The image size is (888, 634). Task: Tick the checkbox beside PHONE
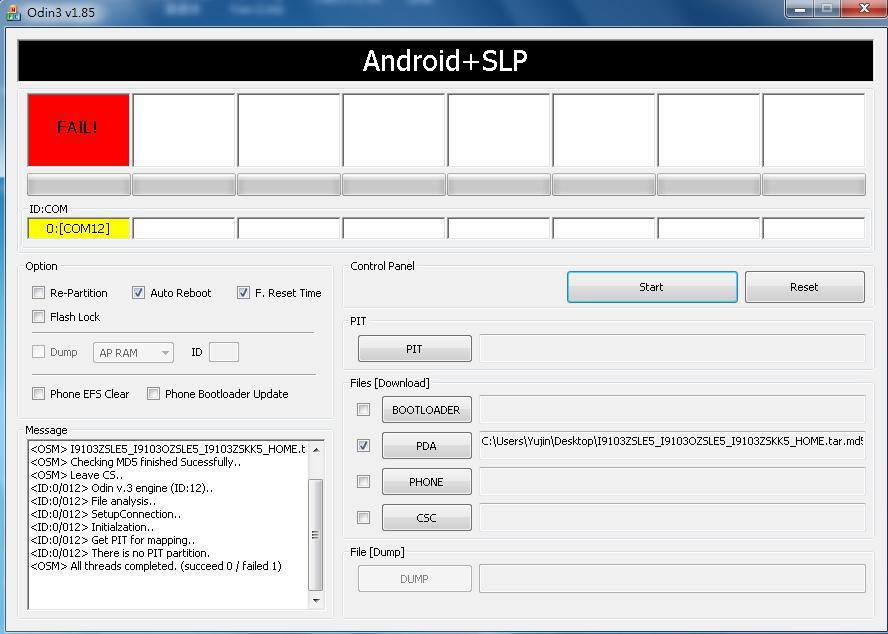coord(364,482)
